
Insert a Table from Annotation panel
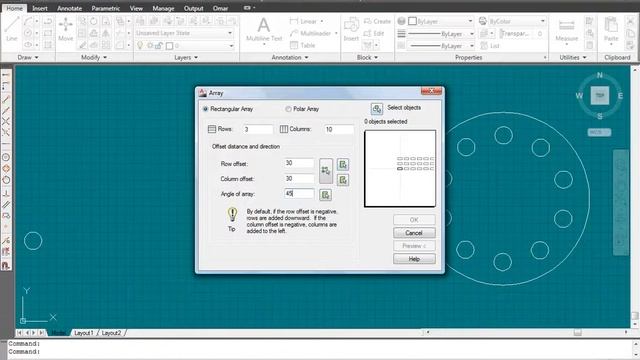tap(302, 45)
